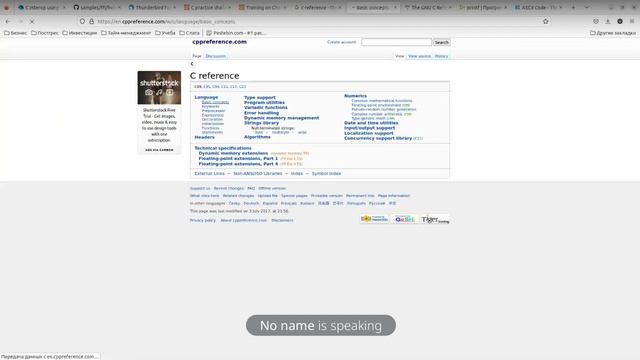Click the Tiger hosting logo

pos(435,219)
